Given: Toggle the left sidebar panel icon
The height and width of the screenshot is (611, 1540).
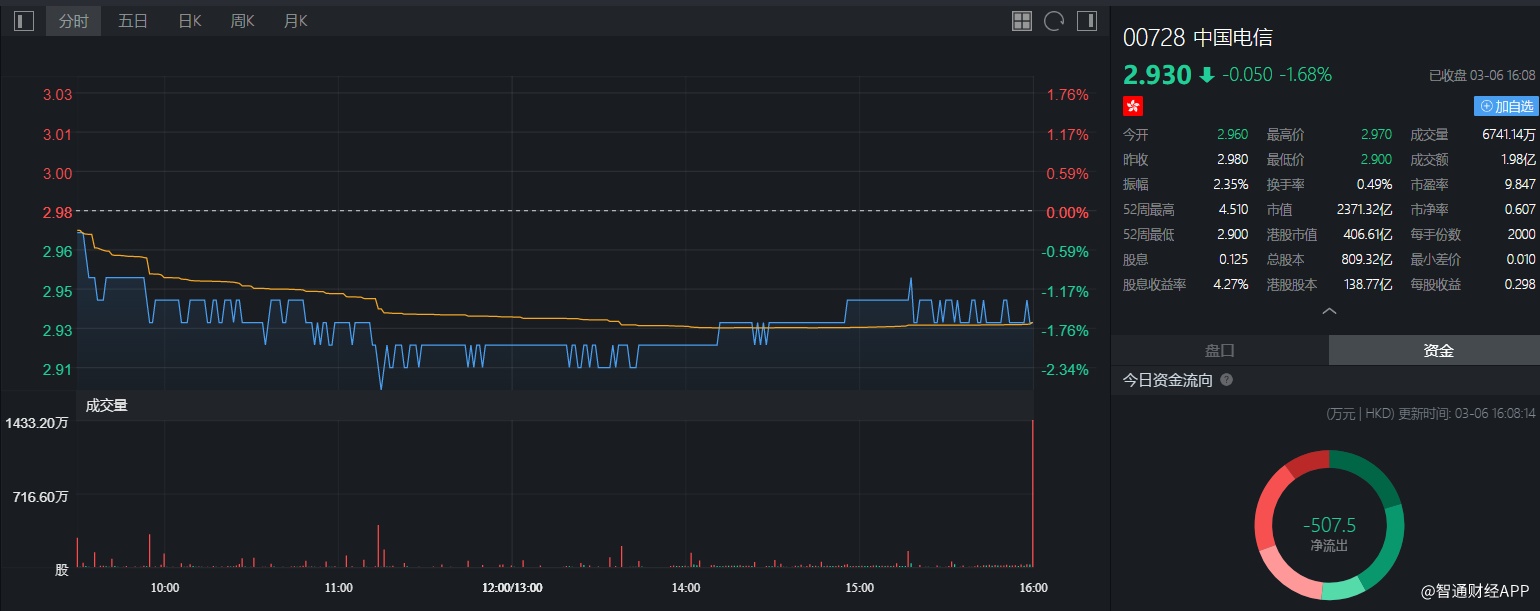Looking at the screenshot, I should pyautogui.click(x=24, y=21).
